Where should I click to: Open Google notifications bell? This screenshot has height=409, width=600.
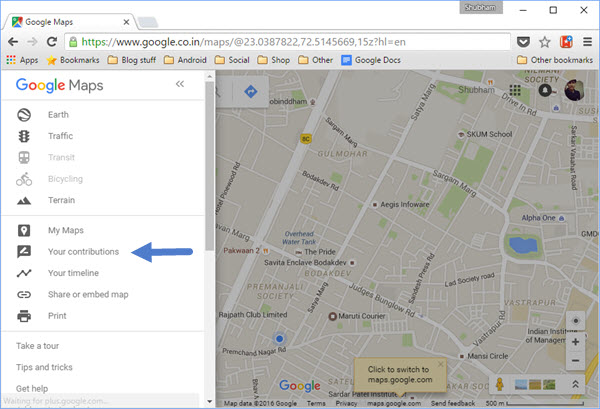click(545, 90)
